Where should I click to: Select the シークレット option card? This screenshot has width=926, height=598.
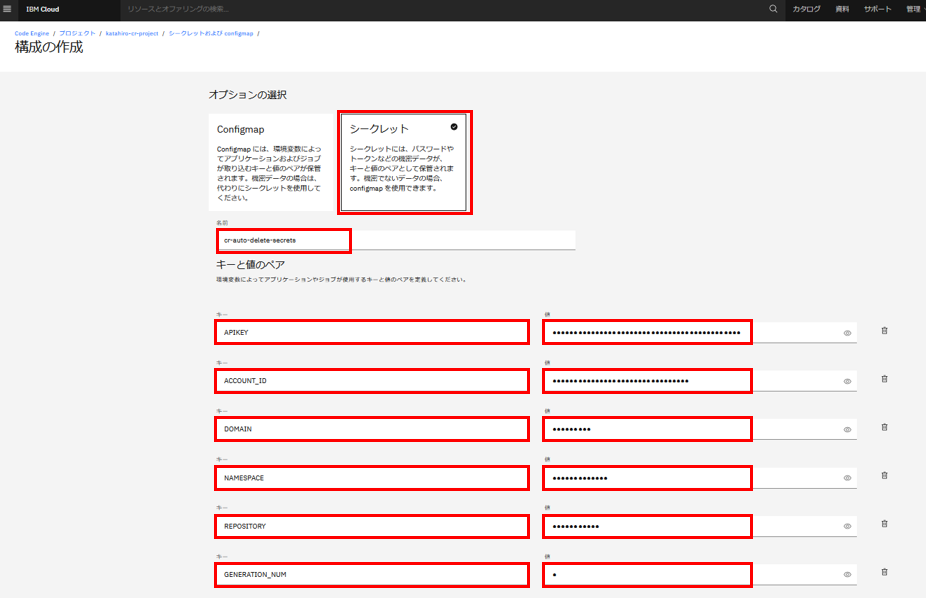point(404,162)
